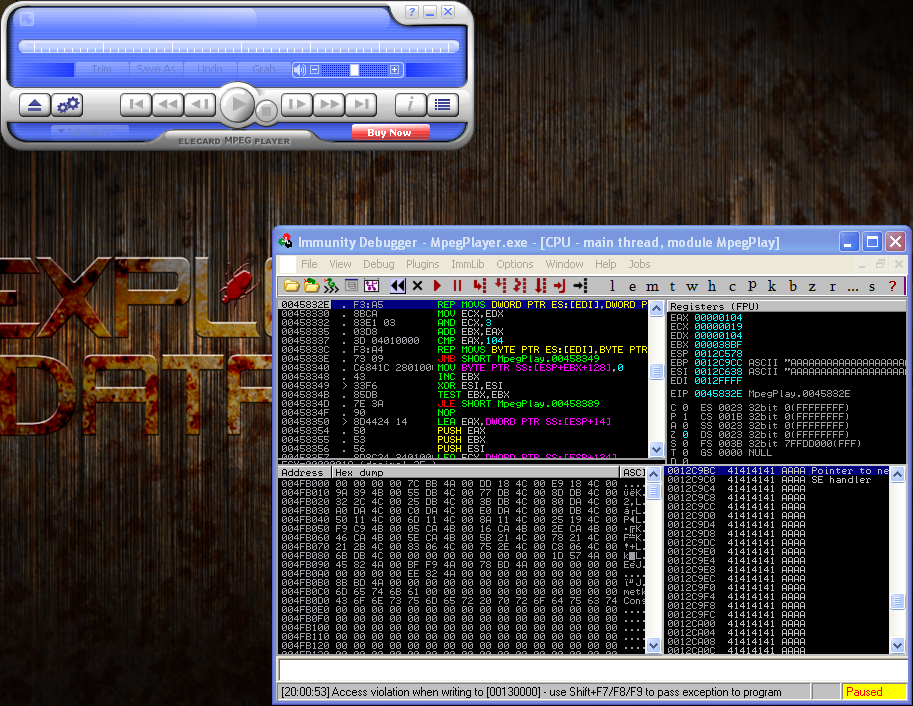Open the Python shell snake icon
Screen dimensions: 913x706
point(331,285)
